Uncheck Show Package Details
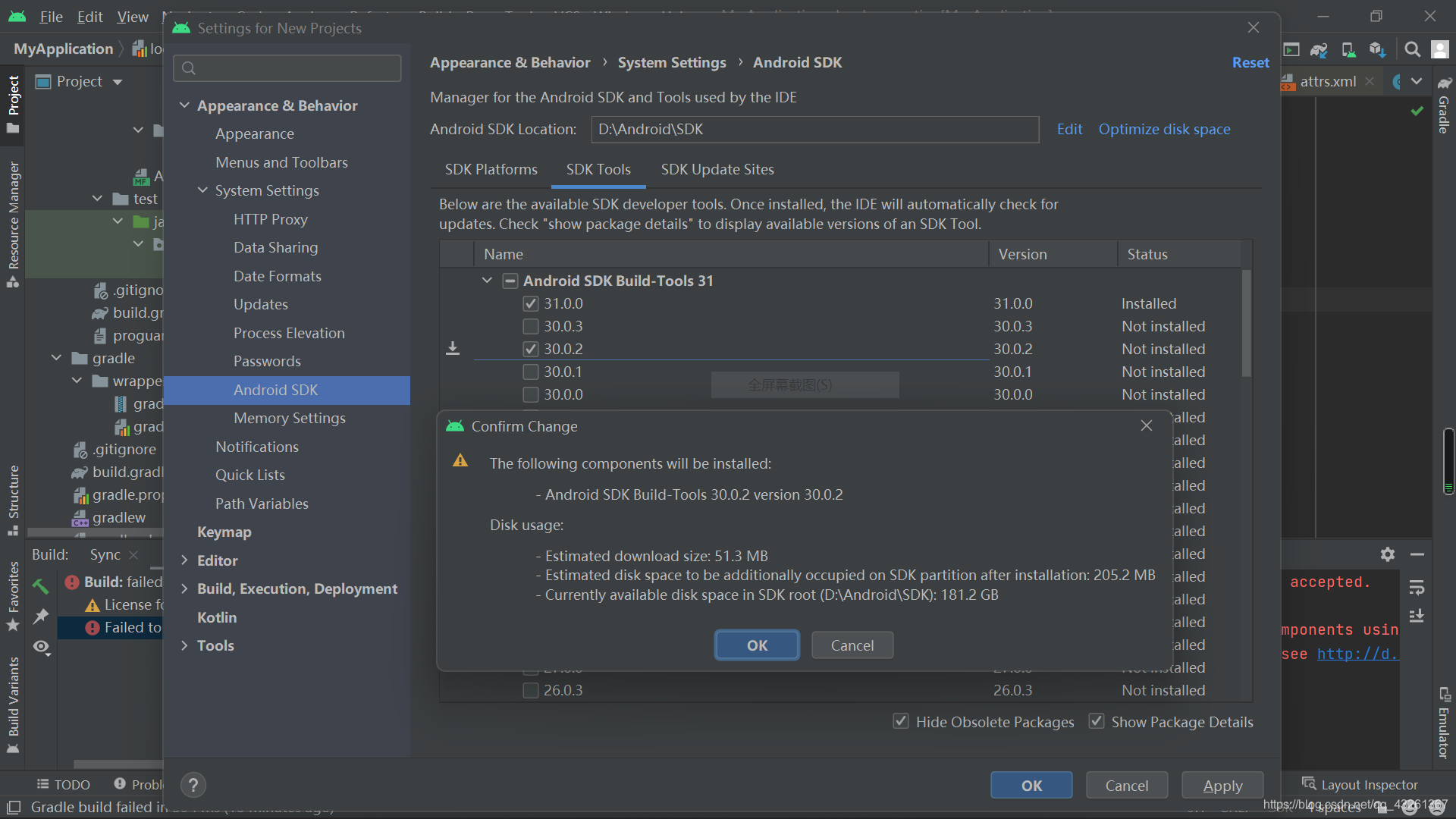This screenshot has height=819, width=1456. (x=1097, y=721)
